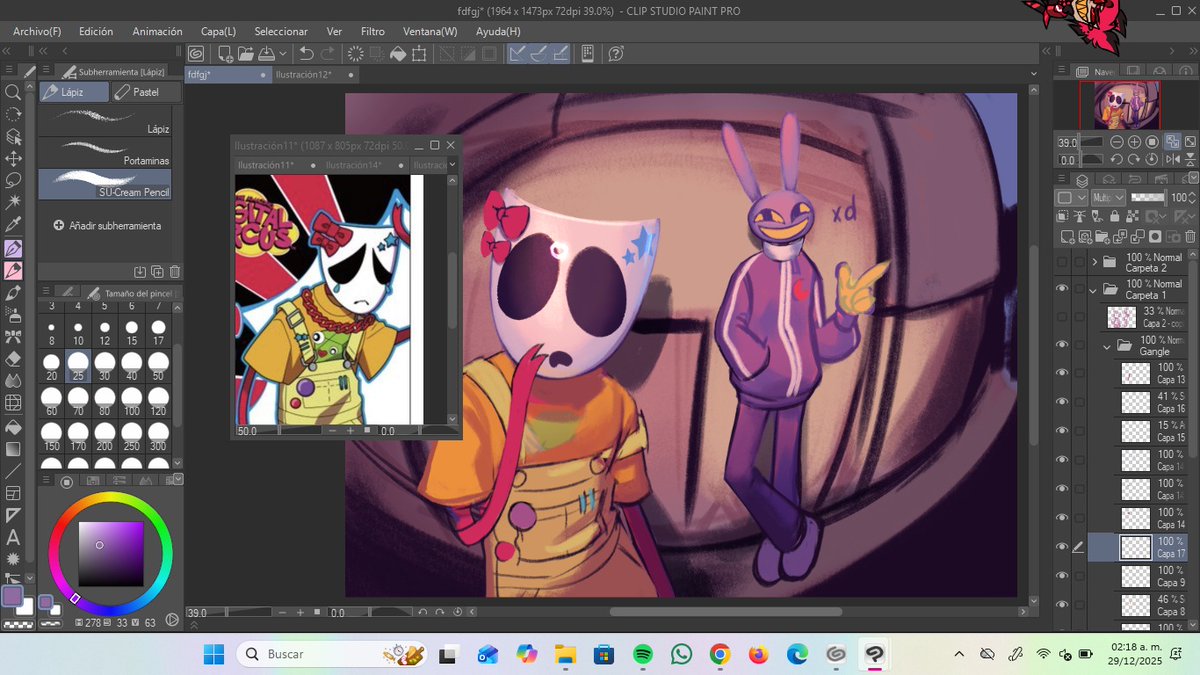Choose brush size 50 preset
This screenshot has height=675, width=1200.
pos(158,366)
